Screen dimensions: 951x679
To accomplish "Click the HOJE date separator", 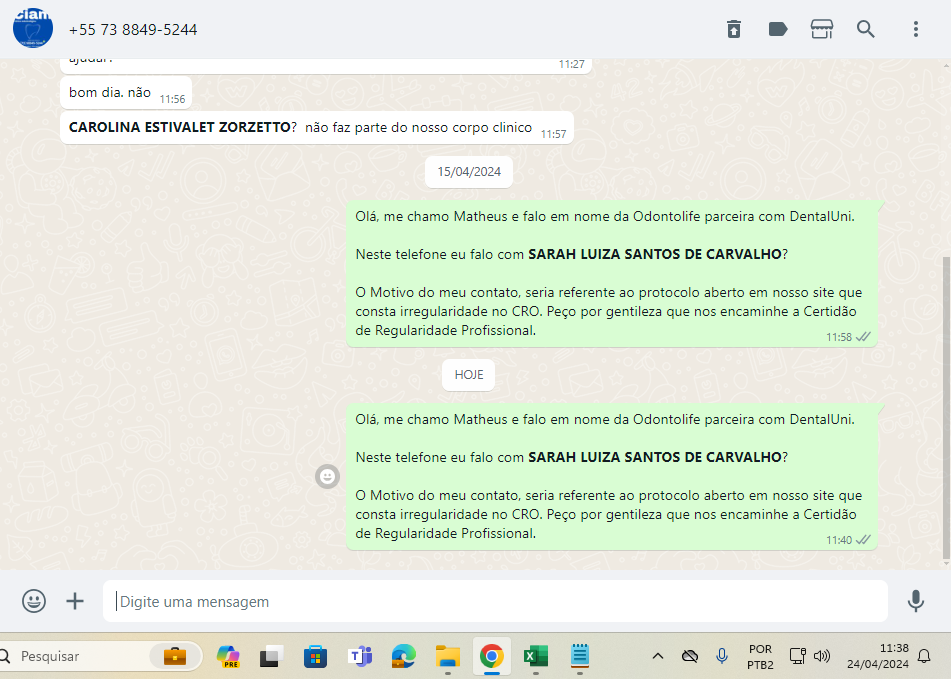I will pos(468,374).
